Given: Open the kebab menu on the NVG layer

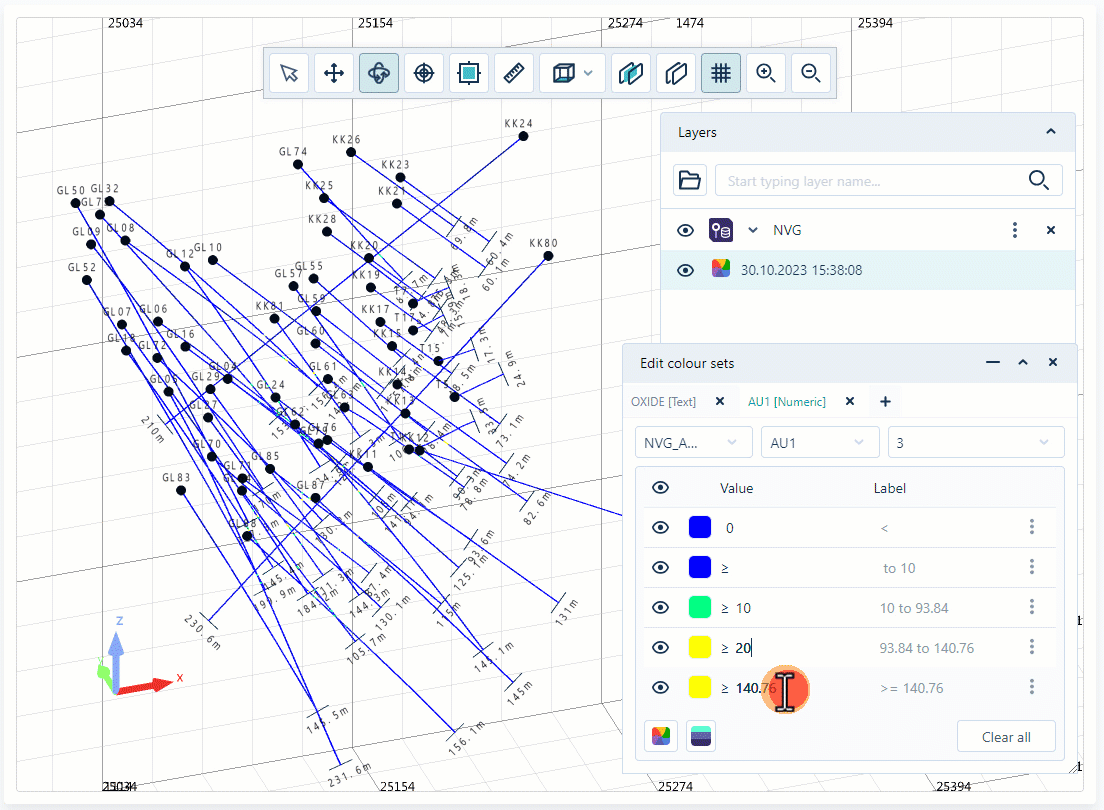Looking at the screenshot, I should [1015, 230].
